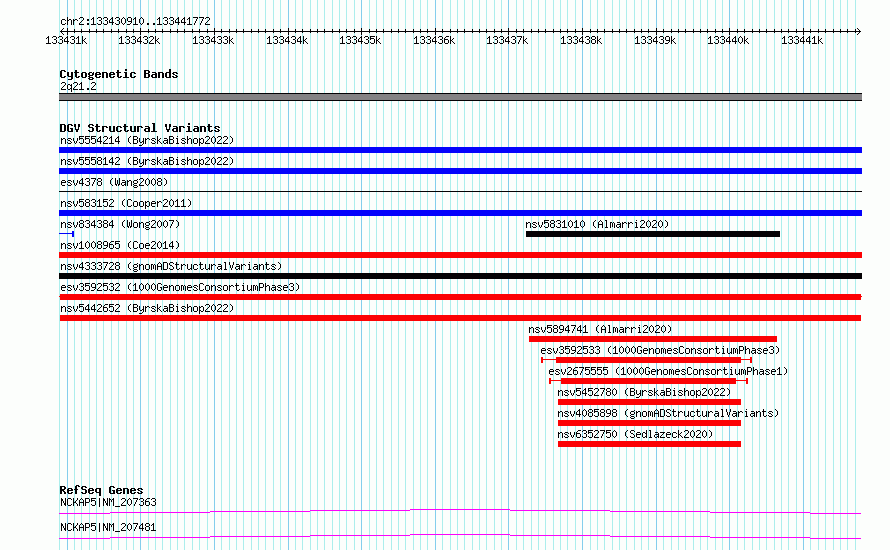Select the black nsv5831010 variant bar
The height and width of the screenshot is (550, 890).
tap(653, 234)
